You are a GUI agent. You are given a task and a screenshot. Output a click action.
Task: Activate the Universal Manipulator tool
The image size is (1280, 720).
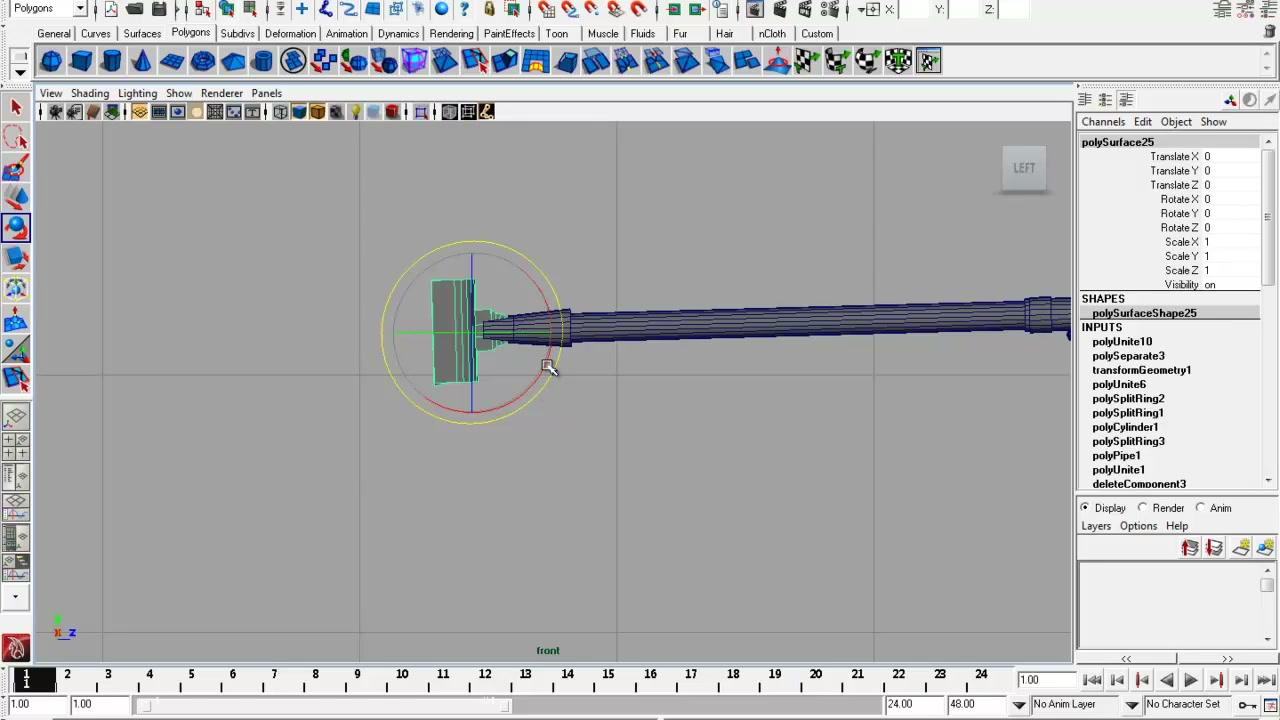[x=16, y=288]
